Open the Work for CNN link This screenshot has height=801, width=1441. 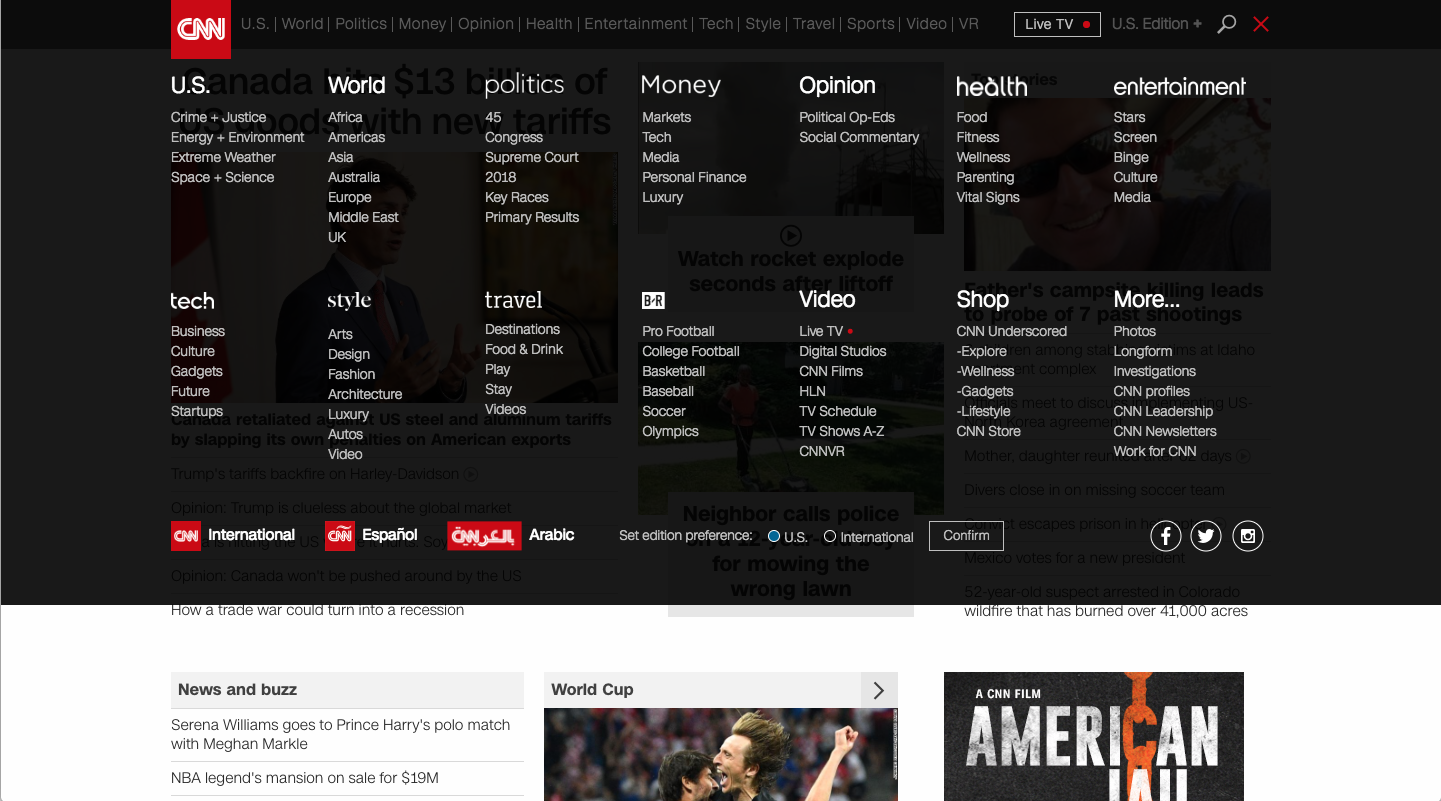tap(1155, 451)
